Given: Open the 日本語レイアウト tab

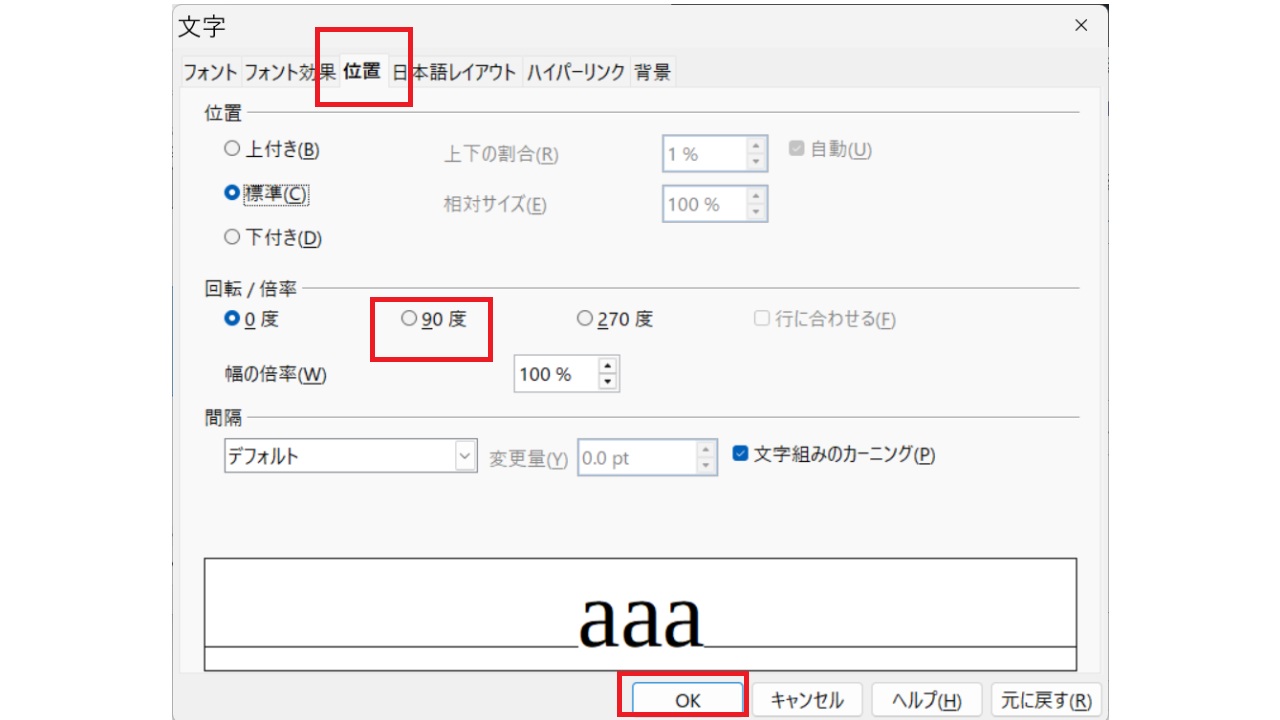Looking at the screenshot, I should point(459,71).
